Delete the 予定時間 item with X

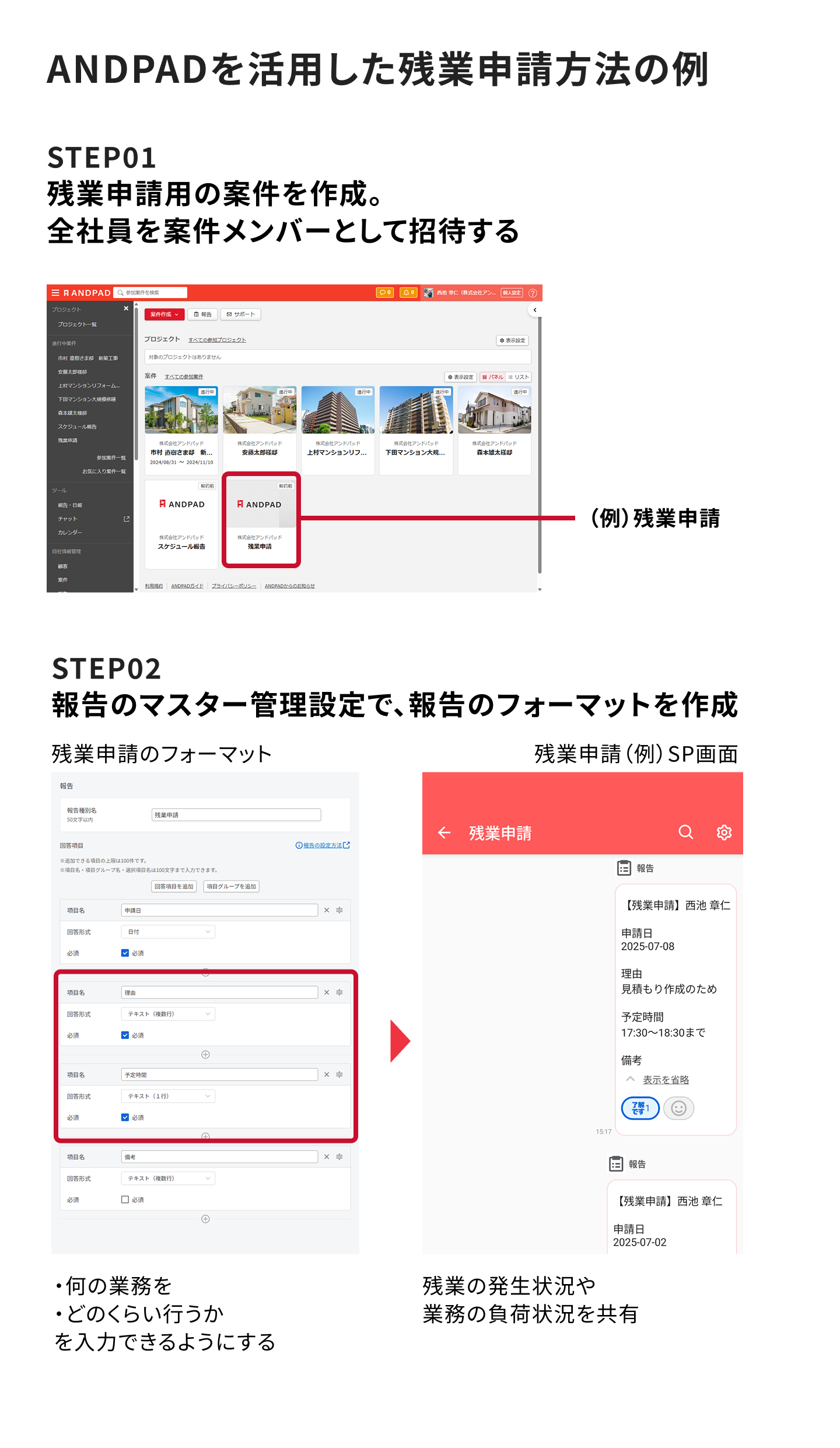click(327, 1075)
